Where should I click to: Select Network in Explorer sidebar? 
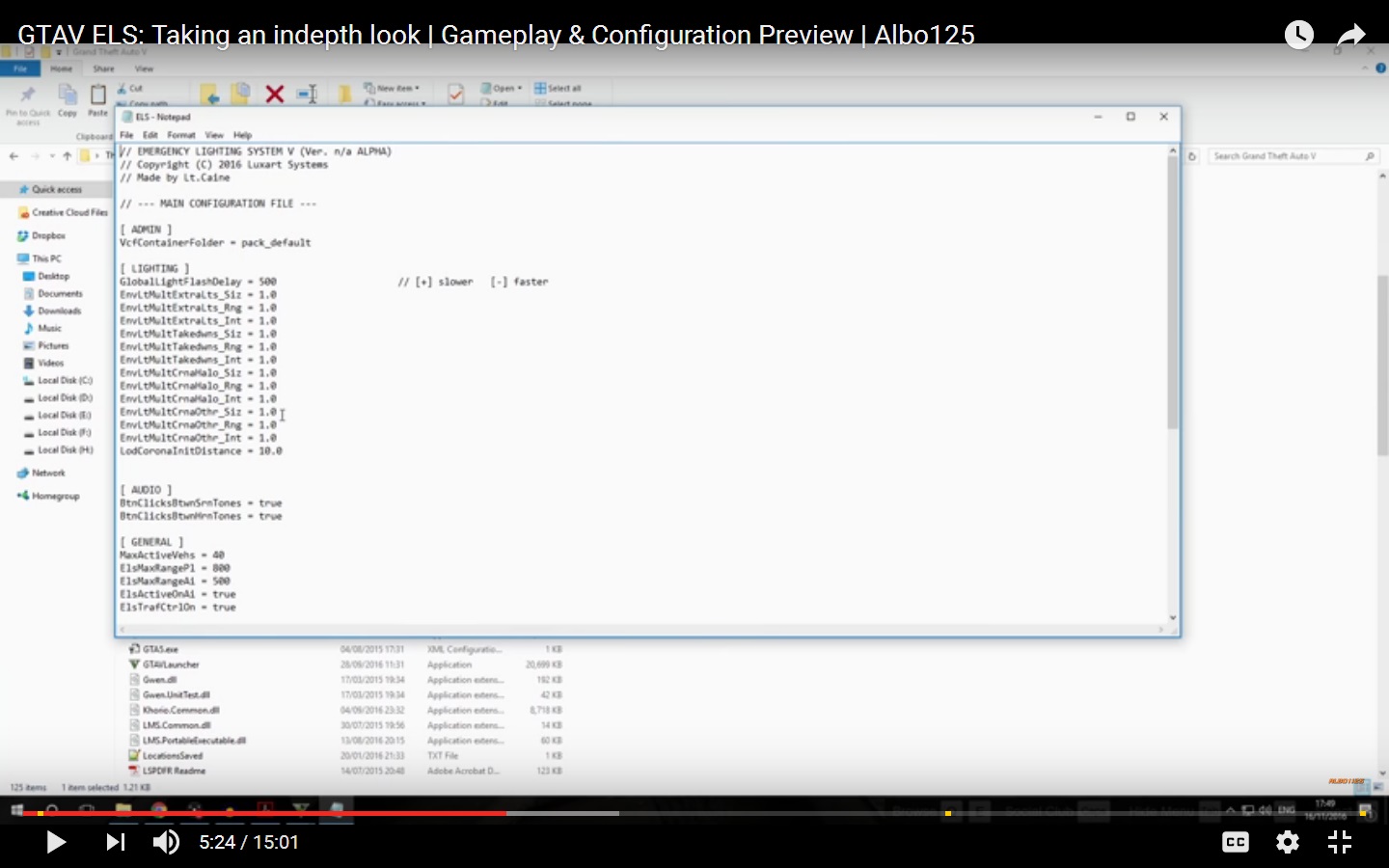point(41,473)
